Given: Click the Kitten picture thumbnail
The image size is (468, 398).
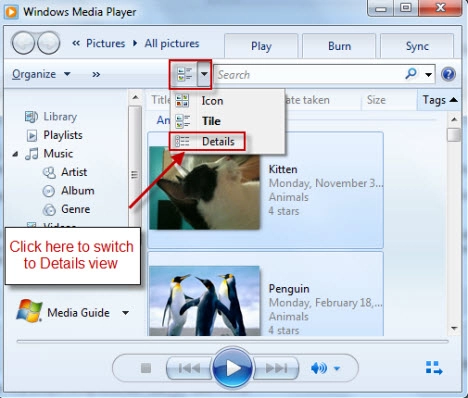Looking at the screenshot, I should pos(204,188).
